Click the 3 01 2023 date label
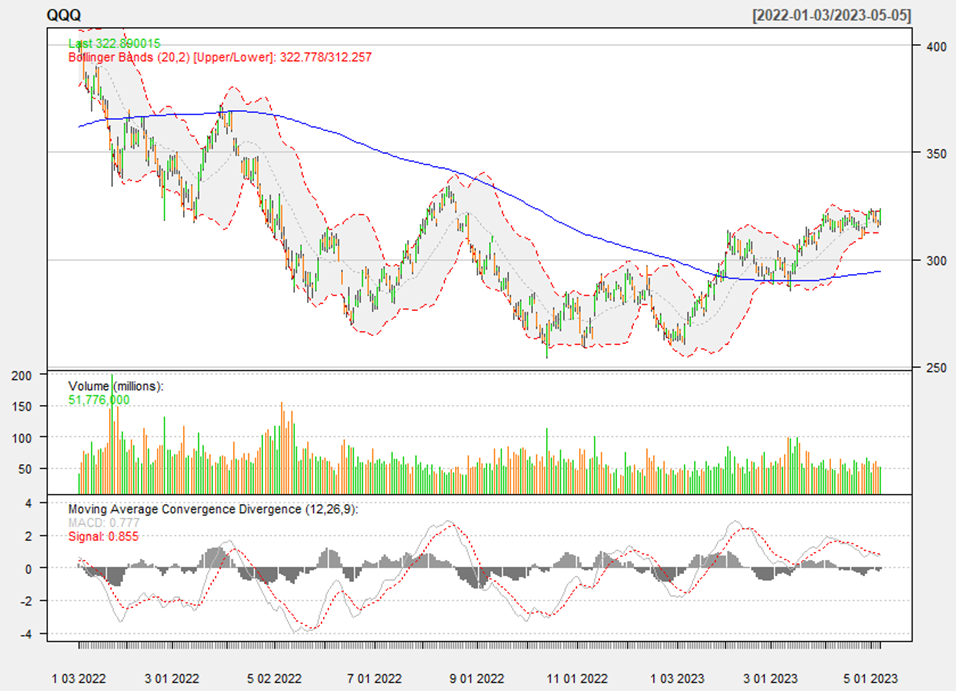Screen dimensions: 956x691 tap(770, 678)
